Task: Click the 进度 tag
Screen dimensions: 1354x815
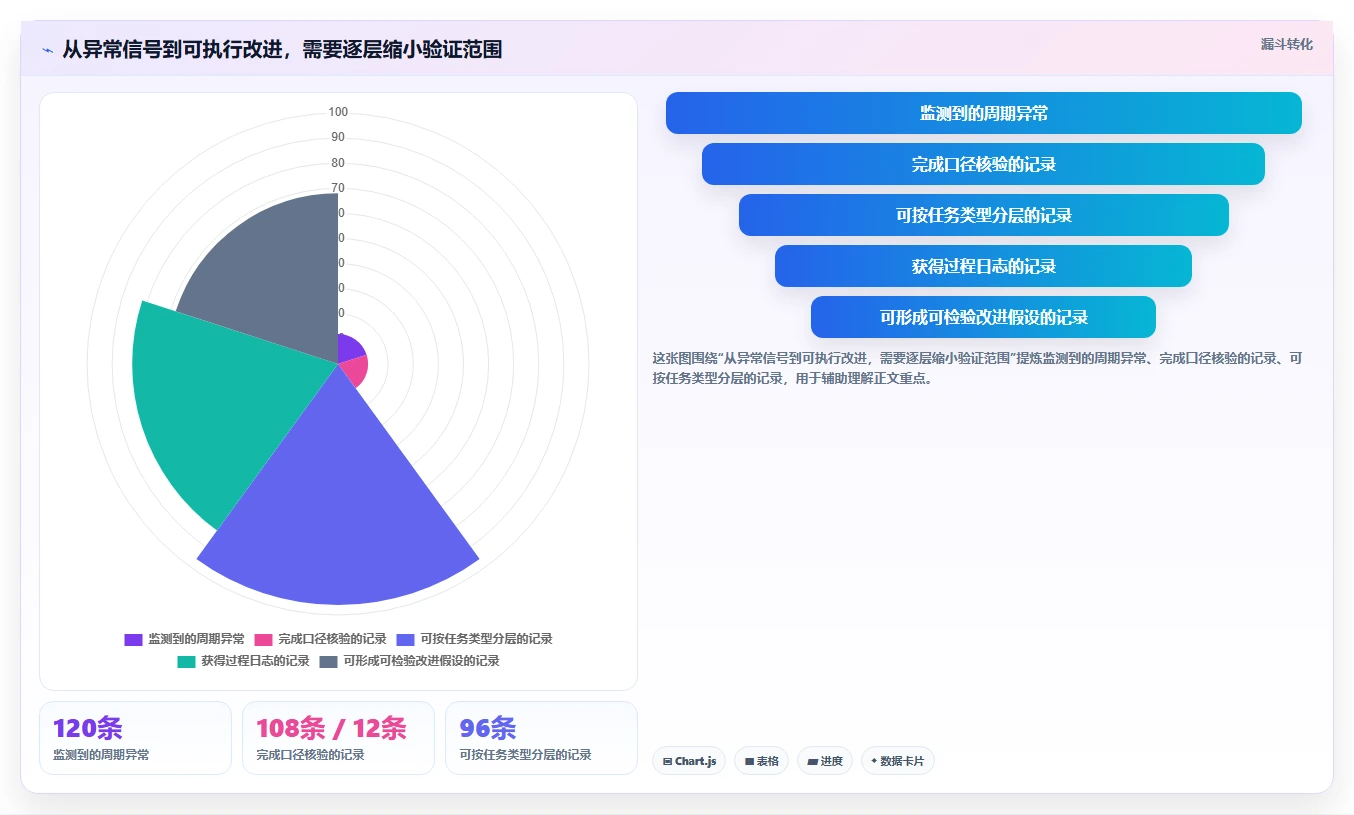Action: [x=825, y=761]
